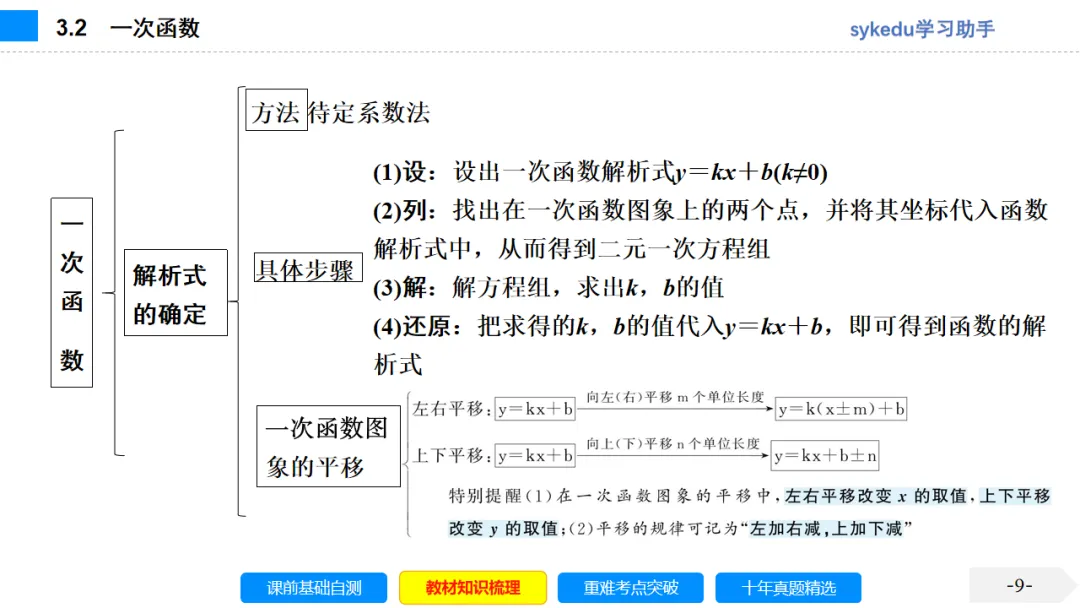Click the y=kx+b box for 左右平移

[x=535, y=408]
